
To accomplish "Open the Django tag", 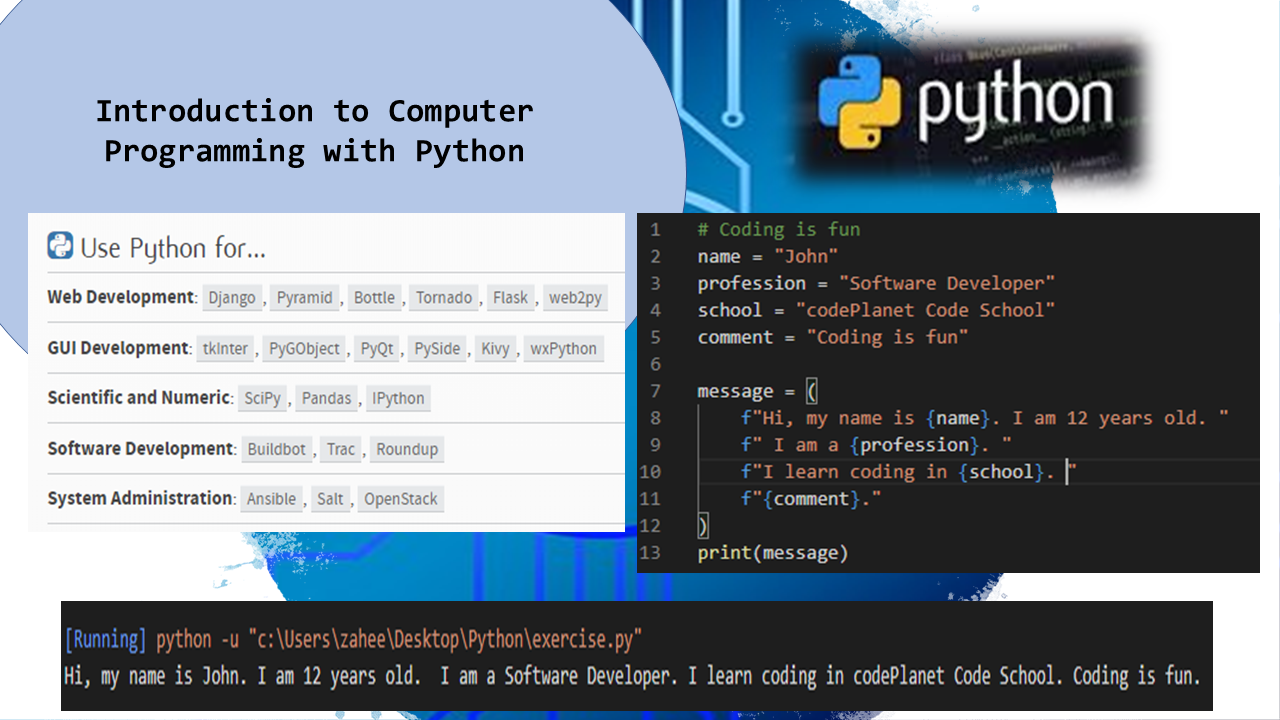I will tap(232, 298).
